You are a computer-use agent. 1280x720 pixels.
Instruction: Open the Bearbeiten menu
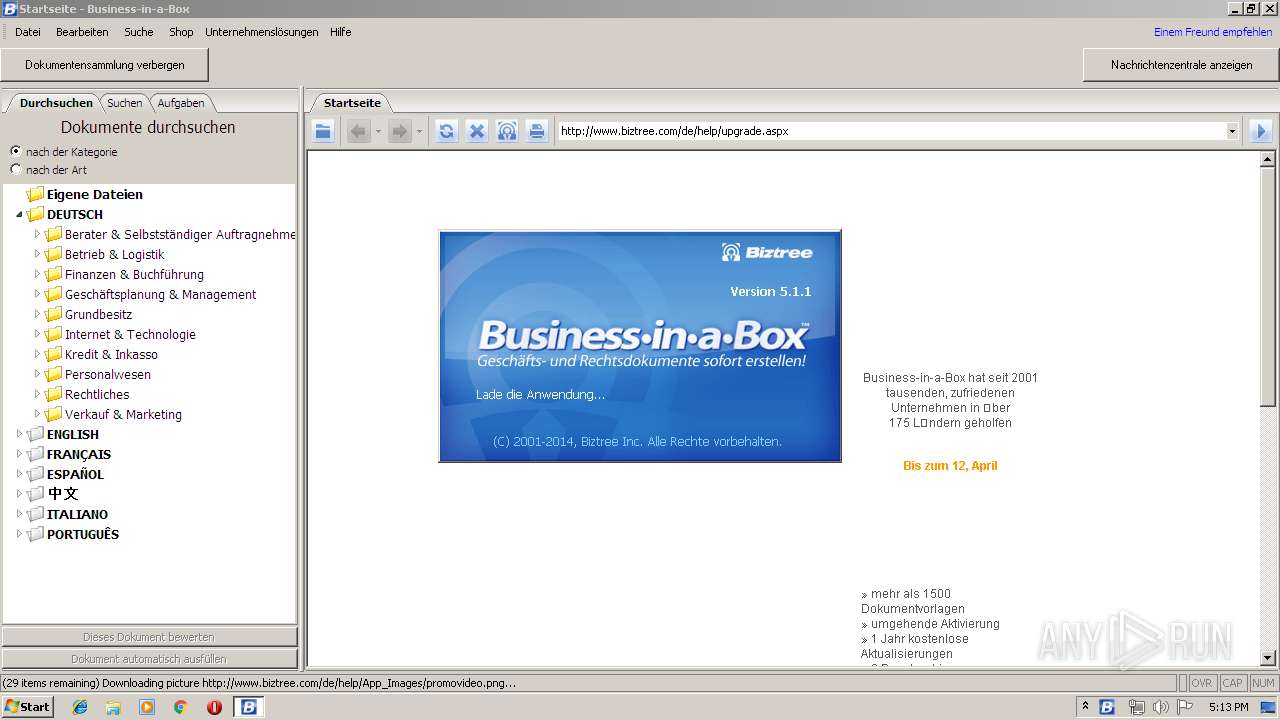click(x=82, y=32)
